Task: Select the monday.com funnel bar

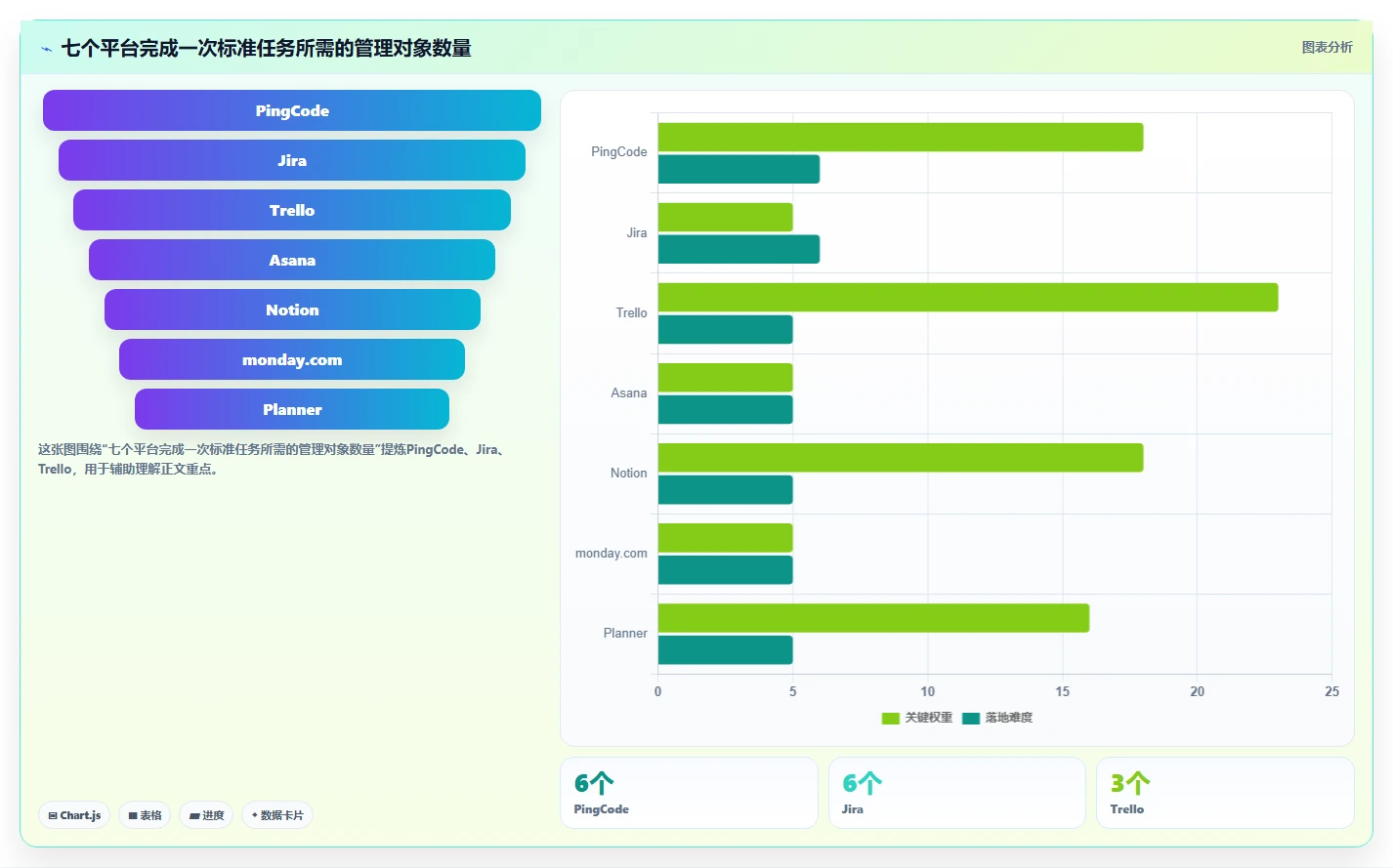Action: [292, 359]
